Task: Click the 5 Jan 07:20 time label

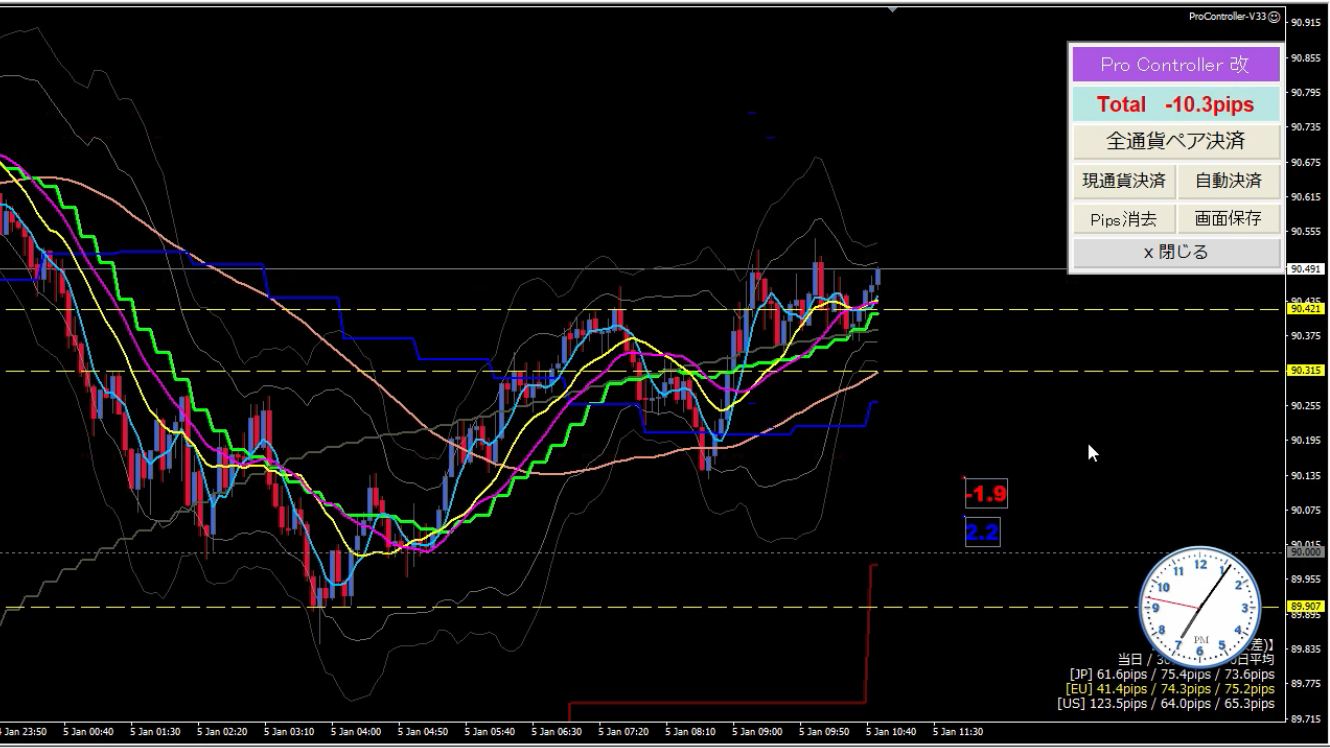Action: 625,732
